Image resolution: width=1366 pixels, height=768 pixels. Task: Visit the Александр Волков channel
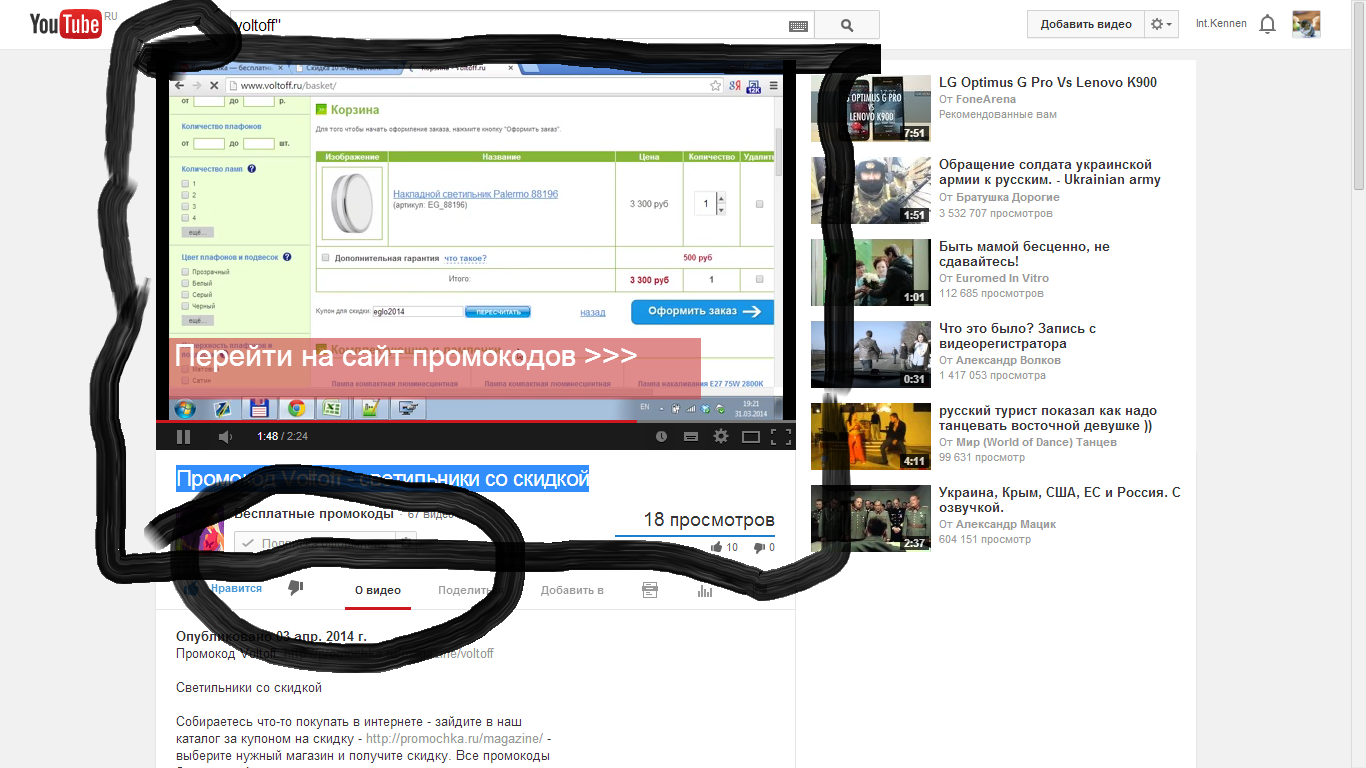coord(1008,360)
